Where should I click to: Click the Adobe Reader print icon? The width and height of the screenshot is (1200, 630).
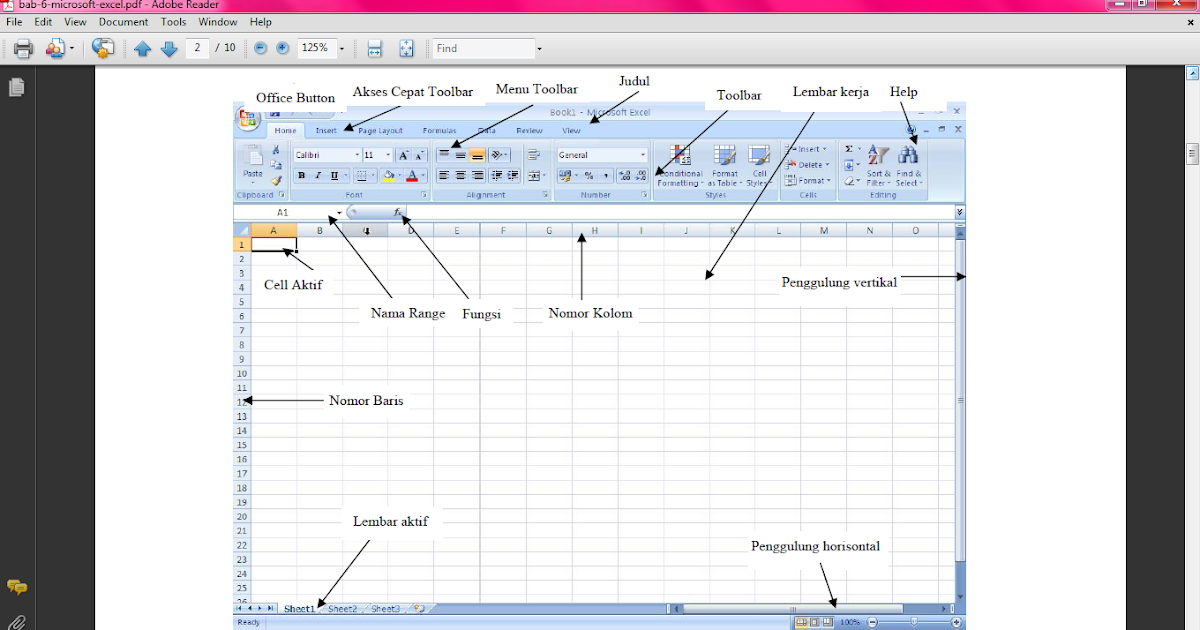pos(24,48)
